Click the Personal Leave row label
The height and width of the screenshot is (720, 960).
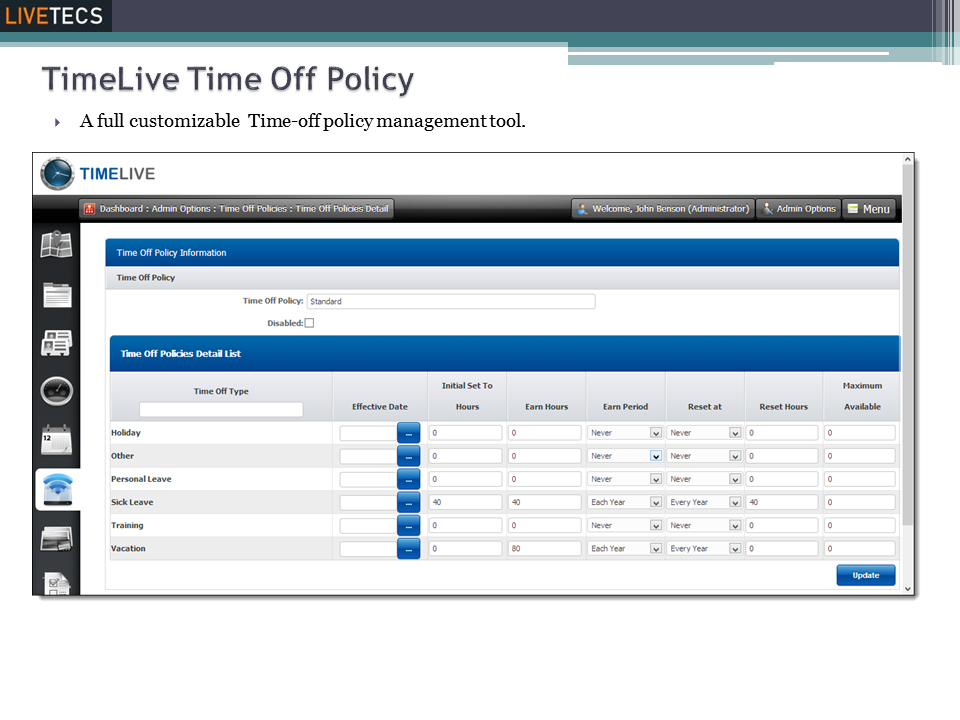pyautogui.click(x=141, y=479)
